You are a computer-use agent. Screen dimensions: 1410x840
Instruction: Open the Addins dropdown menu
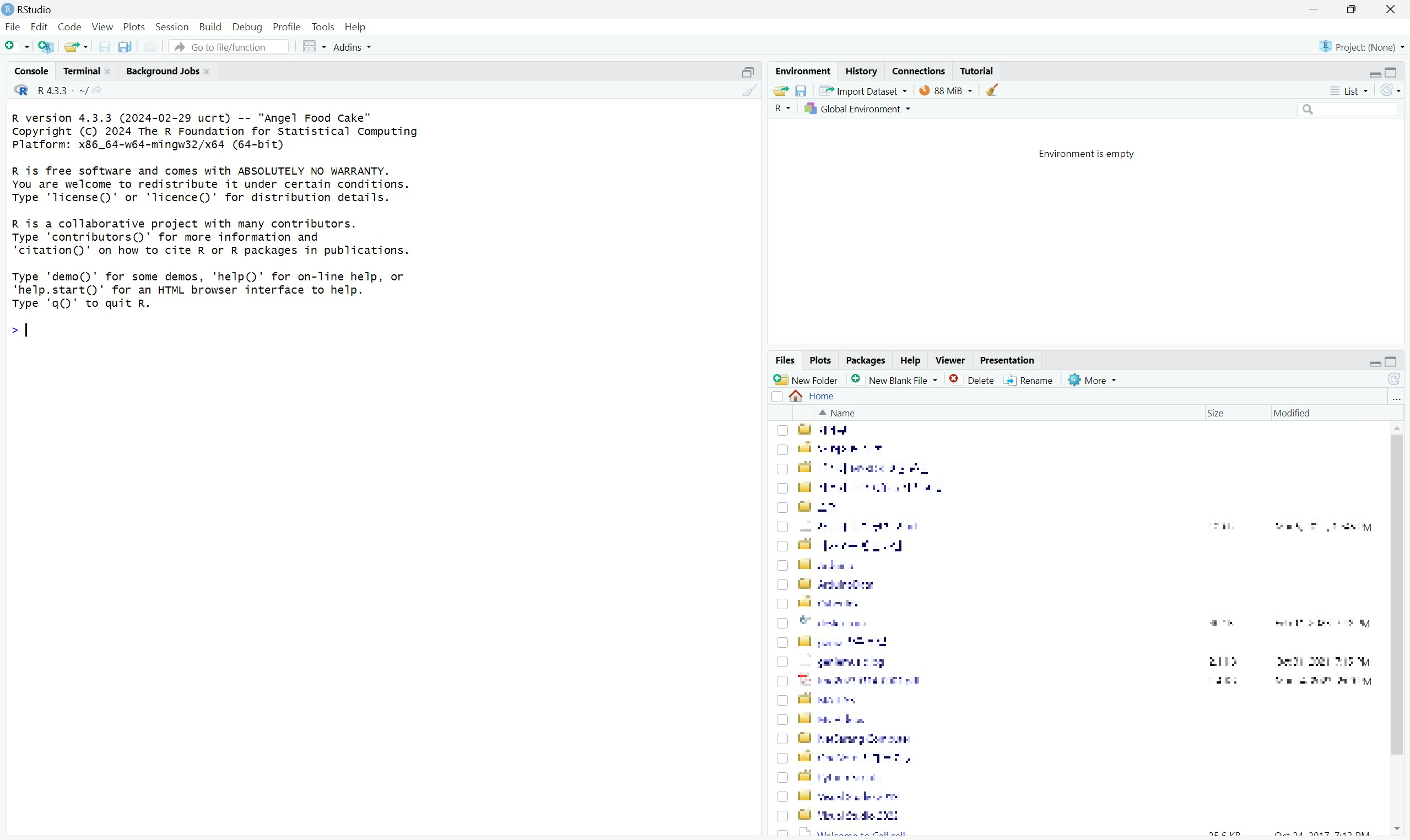click(352, 47)
